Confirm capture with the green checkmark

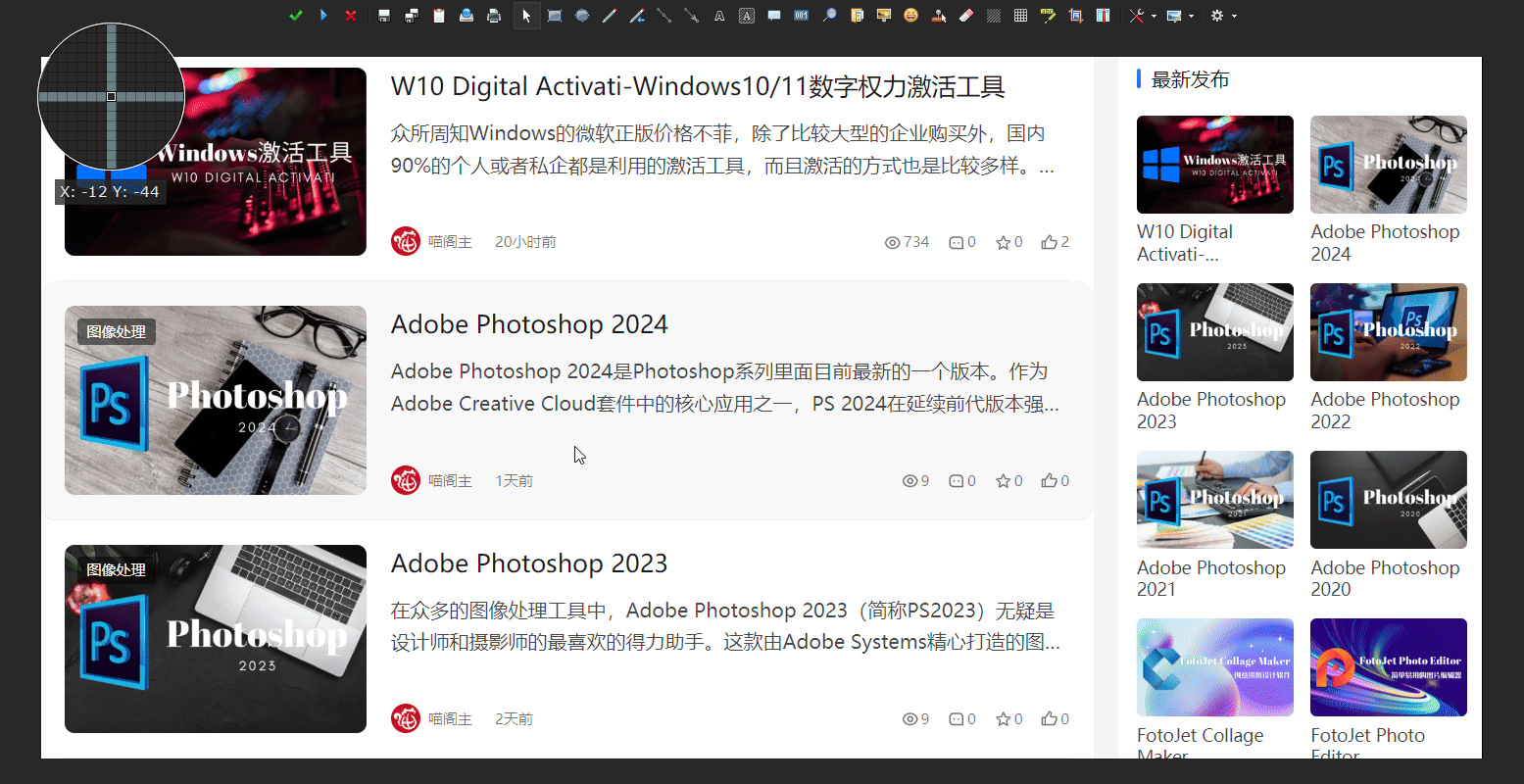[x=296, y=16]
